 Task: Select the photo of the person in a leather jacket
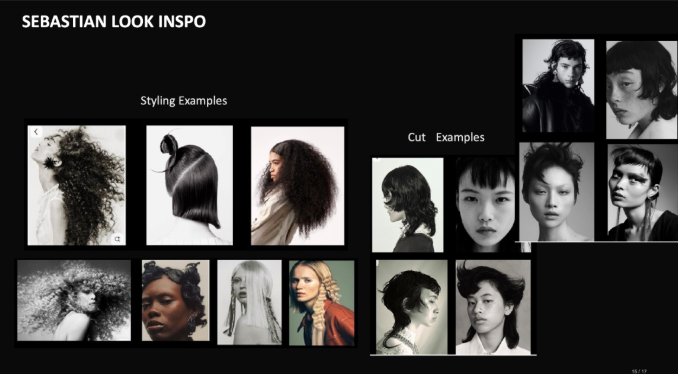click(x=558, y=86)
